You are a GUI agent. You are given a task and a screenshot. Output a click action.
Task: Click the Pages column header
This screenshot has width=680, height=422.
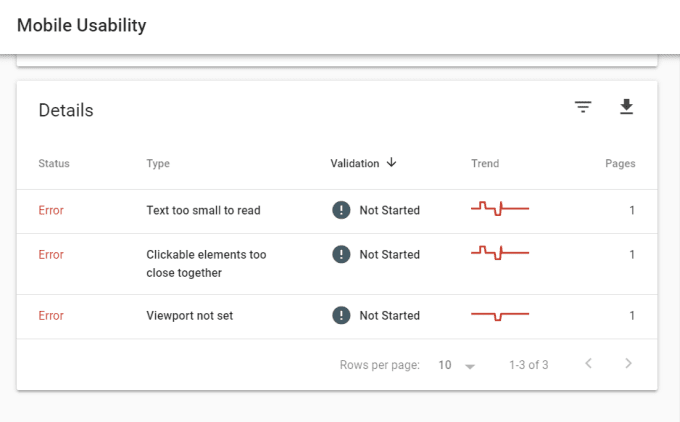pyautogui.click(x=620, y=164)
